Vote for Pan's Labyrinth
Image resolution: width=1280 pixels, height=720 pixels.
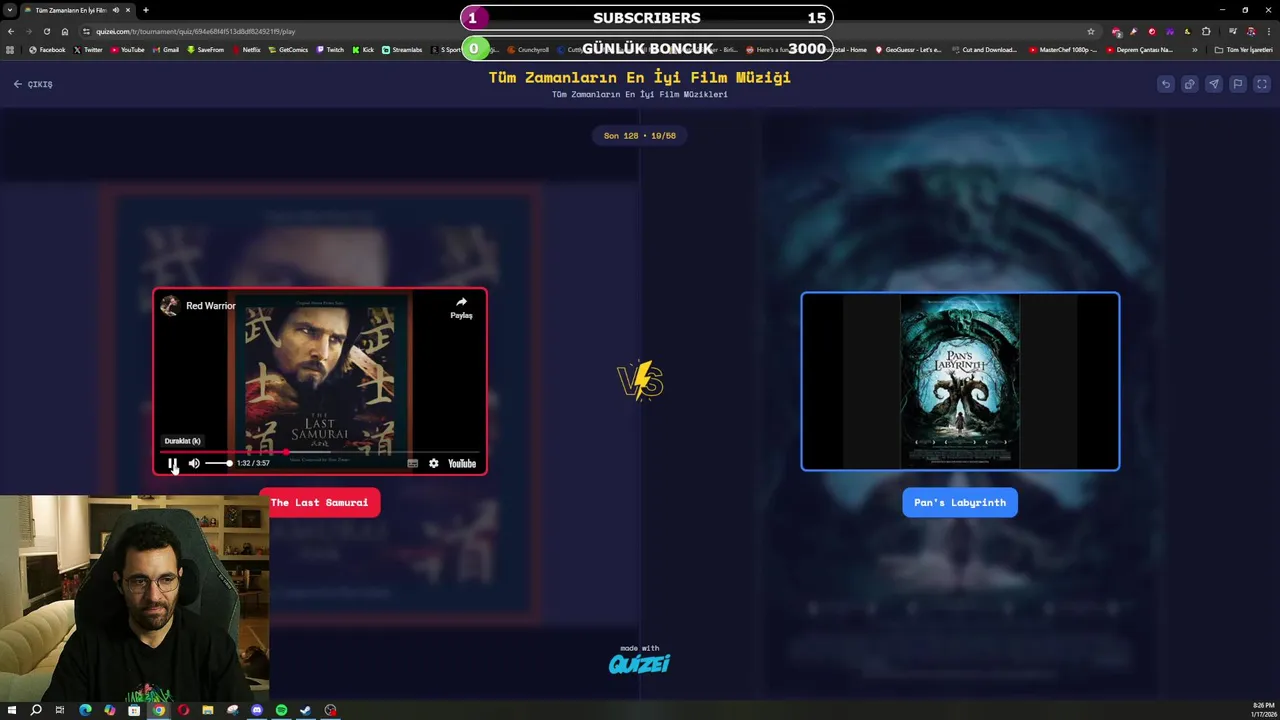(960, 502)
